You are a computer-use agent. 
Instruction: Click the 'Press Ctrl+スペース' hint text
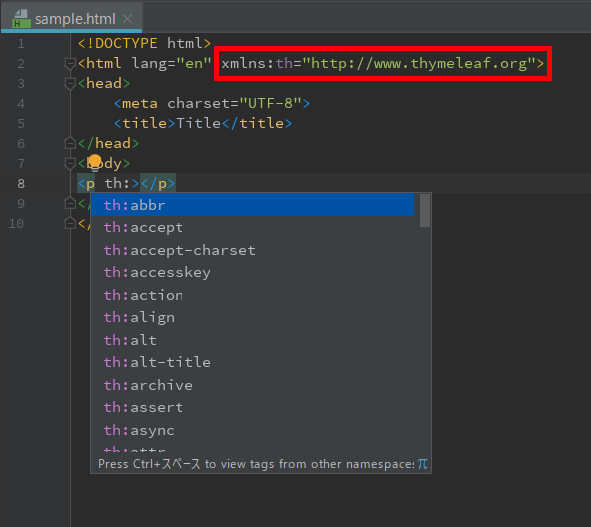[x=149, y=464]
